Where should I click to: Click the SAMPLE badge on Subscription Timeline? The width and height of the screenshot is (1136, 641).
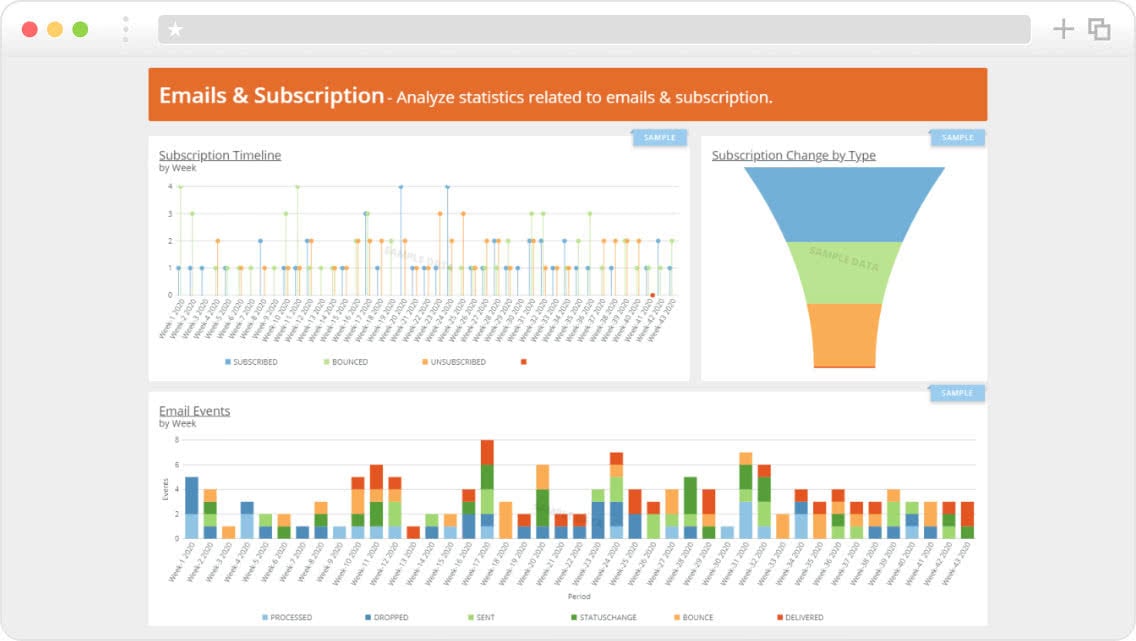click(659, 138)
